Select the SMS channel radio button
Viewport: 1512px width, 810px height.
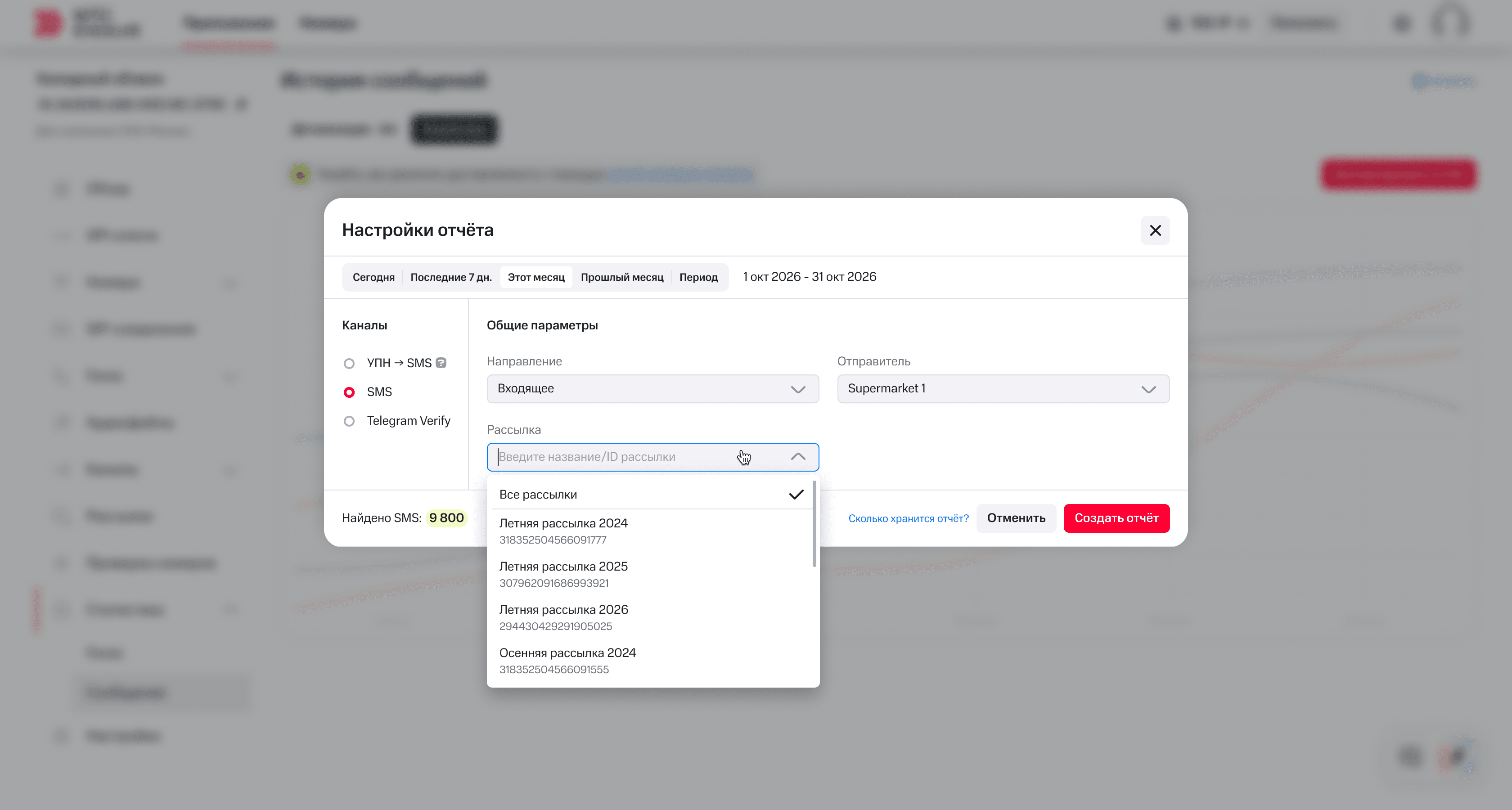[x=349, y=392]
